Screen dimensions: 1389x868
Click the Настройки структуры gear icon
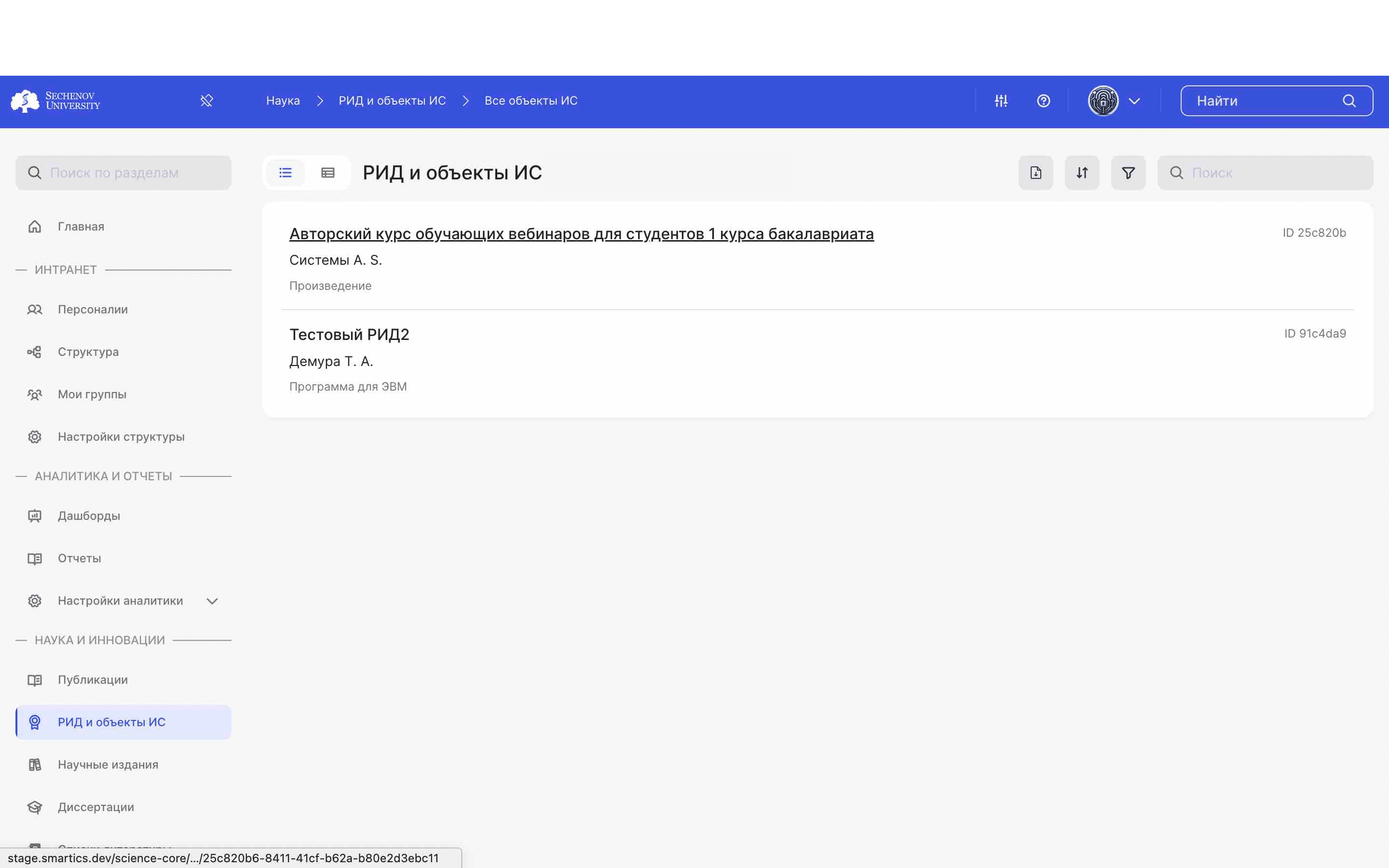point(34,437)
